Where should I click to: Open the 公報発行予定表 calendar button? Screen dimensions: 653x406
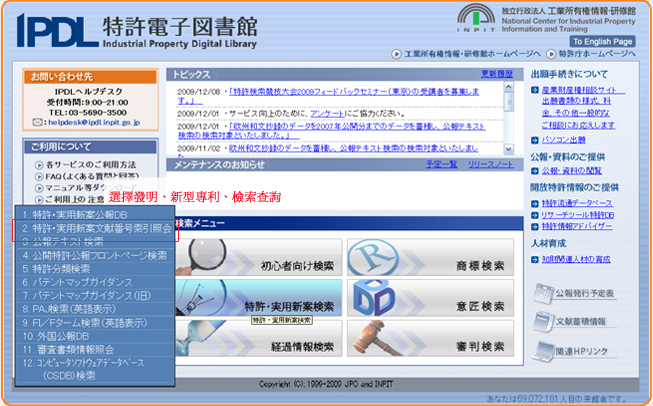point(574,294)
